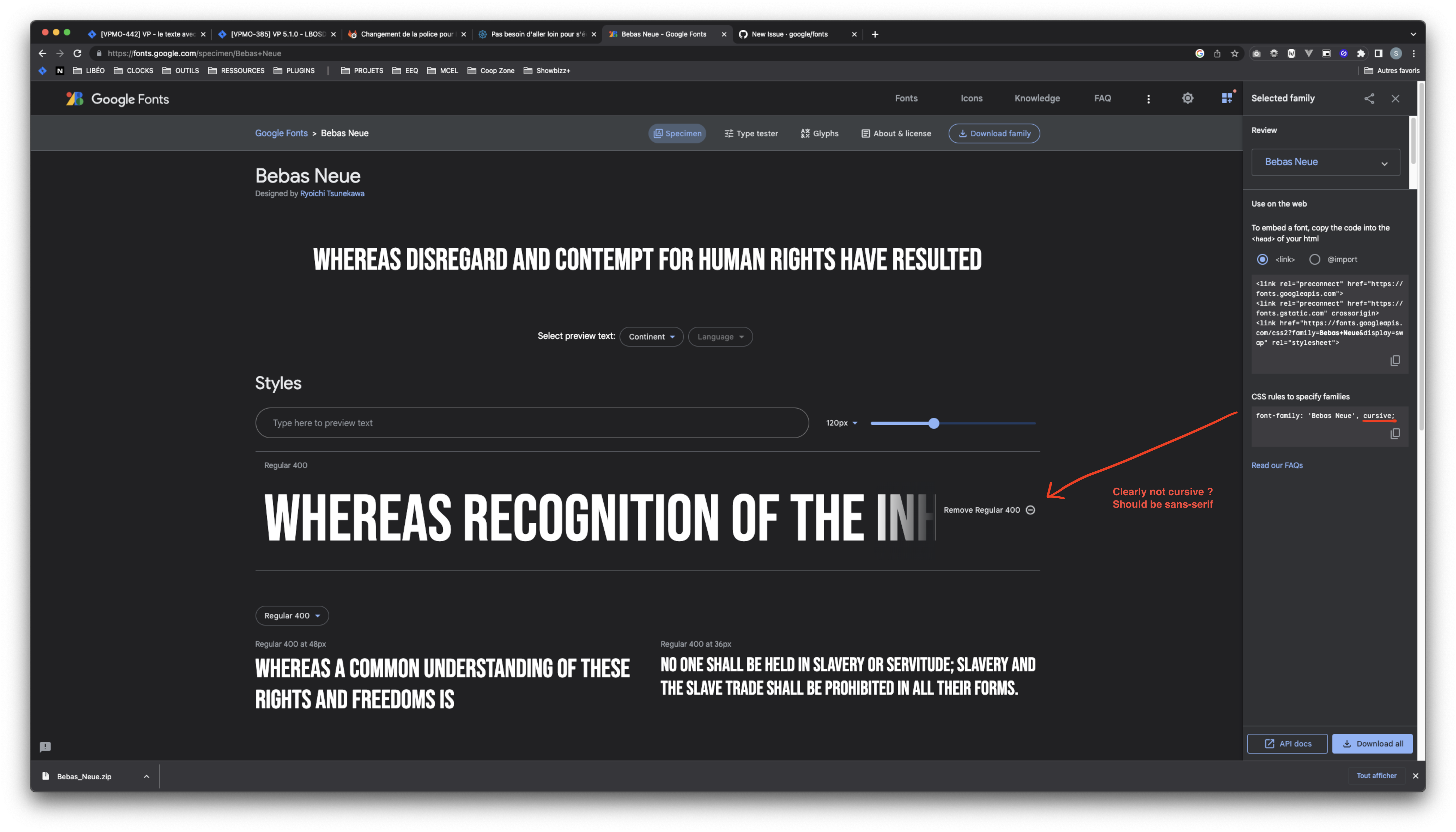Image resolution: width=1456 pixels, height=832 pixels.
Task: Open the Knowledge nav item
Action: point(1037,98)
